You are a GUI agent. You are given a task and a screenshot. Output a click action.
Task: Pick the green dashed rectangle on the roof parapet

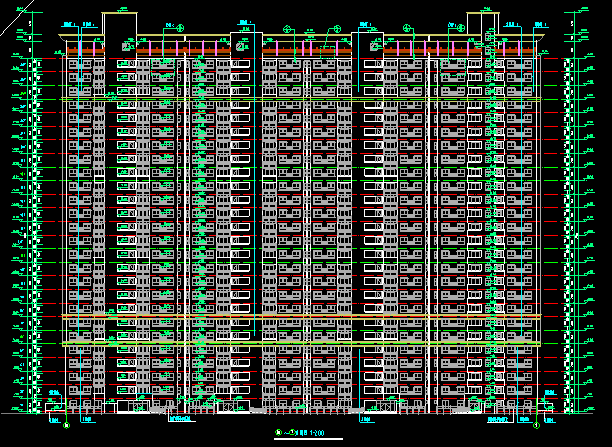click(328, 53)
